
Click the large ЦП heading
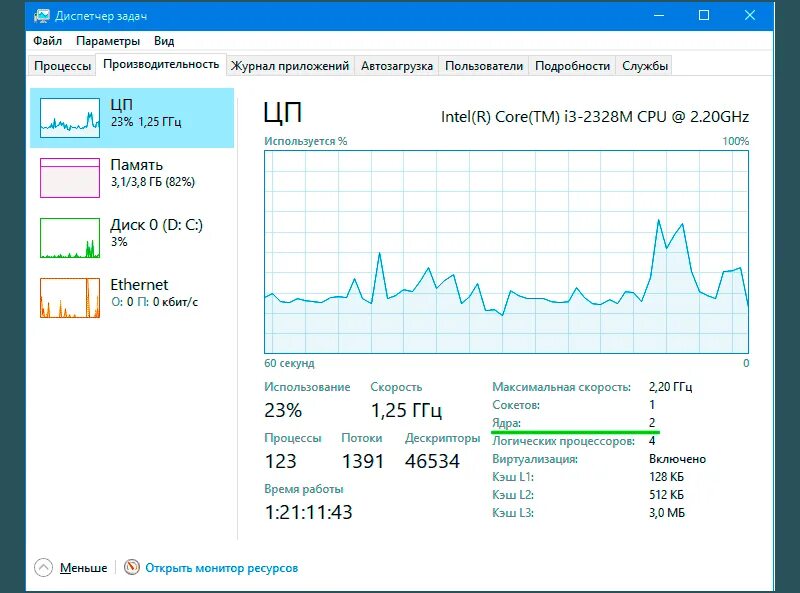283,112
